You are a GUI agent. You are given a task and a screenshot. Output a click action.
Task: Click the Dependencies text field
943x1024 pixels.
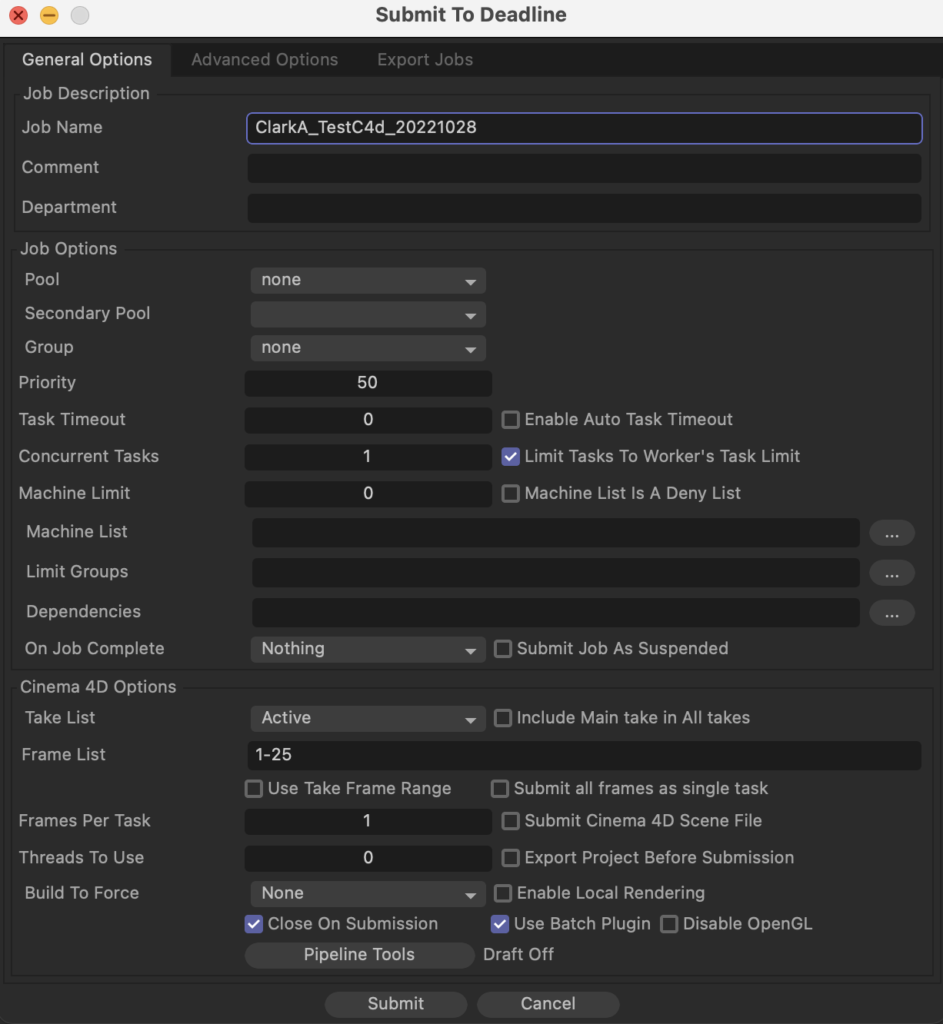point(556,613)
